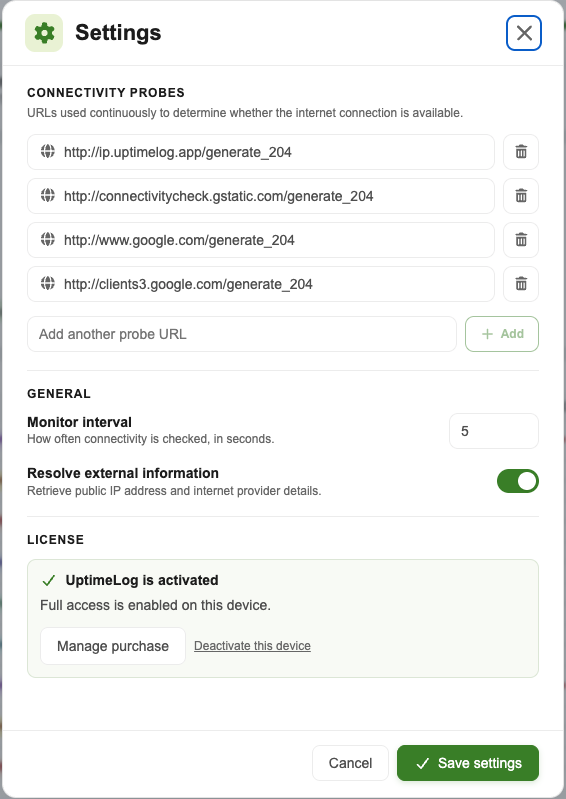Cancel the settings changes
This screenshot has height=799, width=566.
[351, 763]
